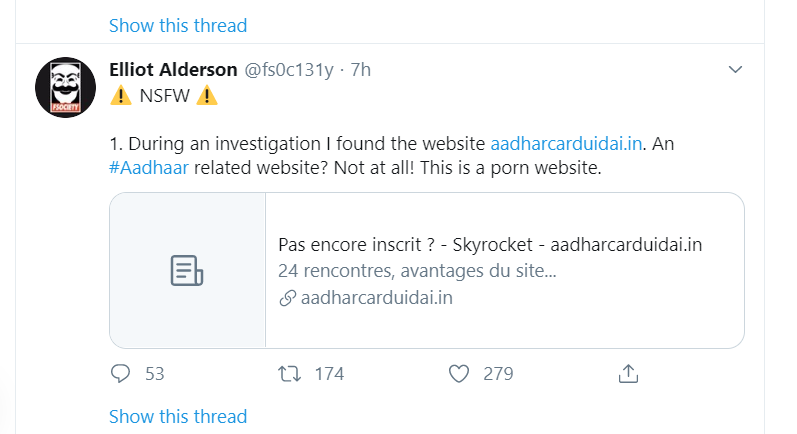
Task: Expand the tweet options chevron menu
Action: pyautogui.click(x=735, y=69)
